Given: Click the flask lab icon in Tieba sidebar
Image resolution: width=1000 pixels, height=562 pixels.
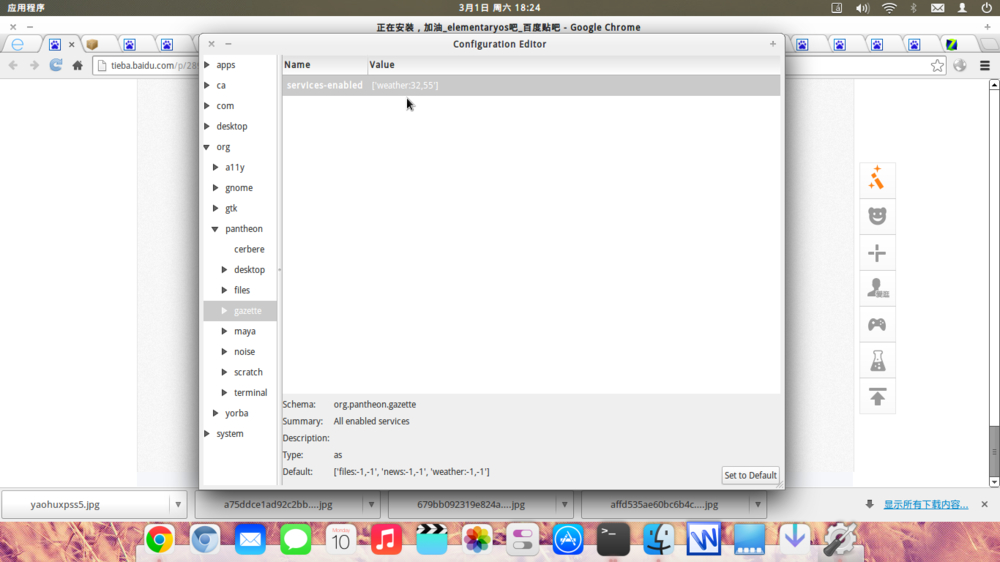Looking at the screenshot, I should (x=877, y=360).
